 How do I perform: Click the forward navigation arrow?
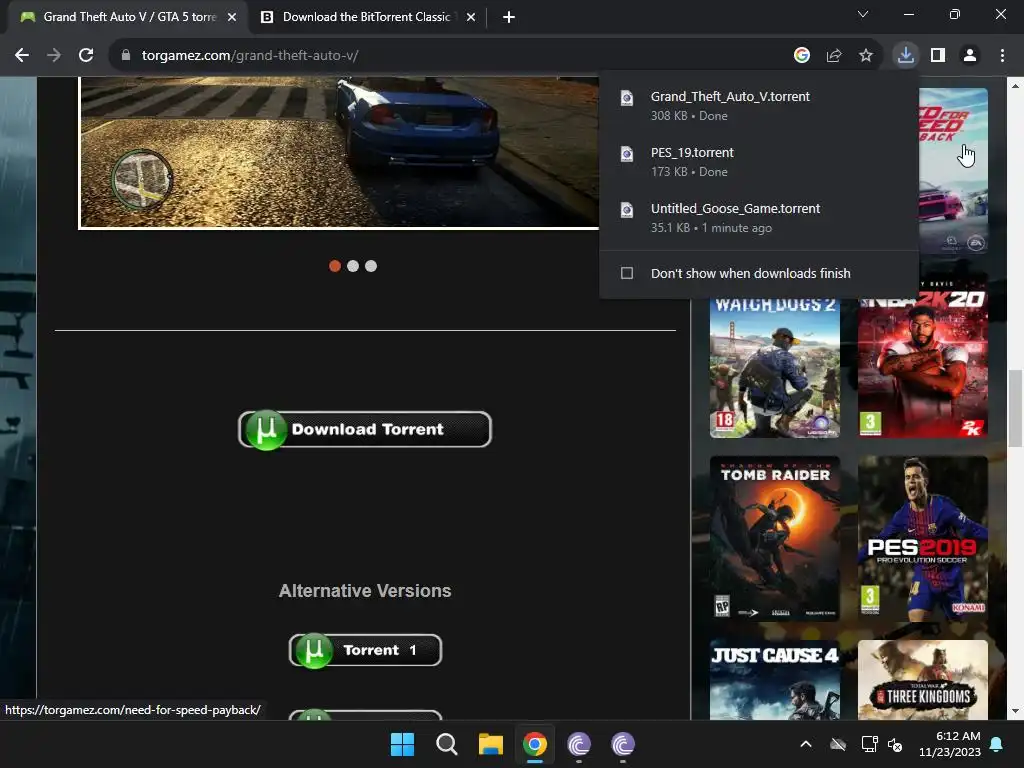(x=54, y=56)
